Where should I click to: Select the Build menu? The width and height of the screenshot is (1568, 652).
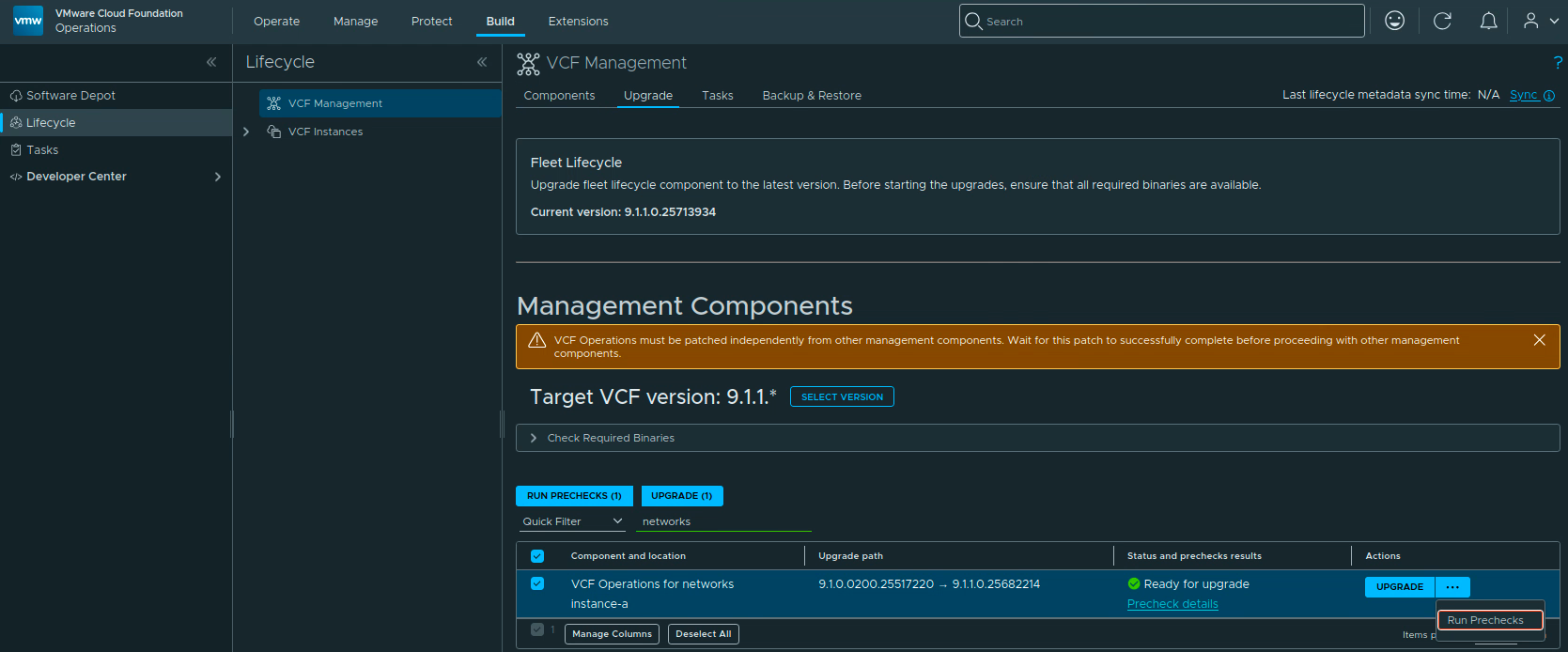click(501, 21)
